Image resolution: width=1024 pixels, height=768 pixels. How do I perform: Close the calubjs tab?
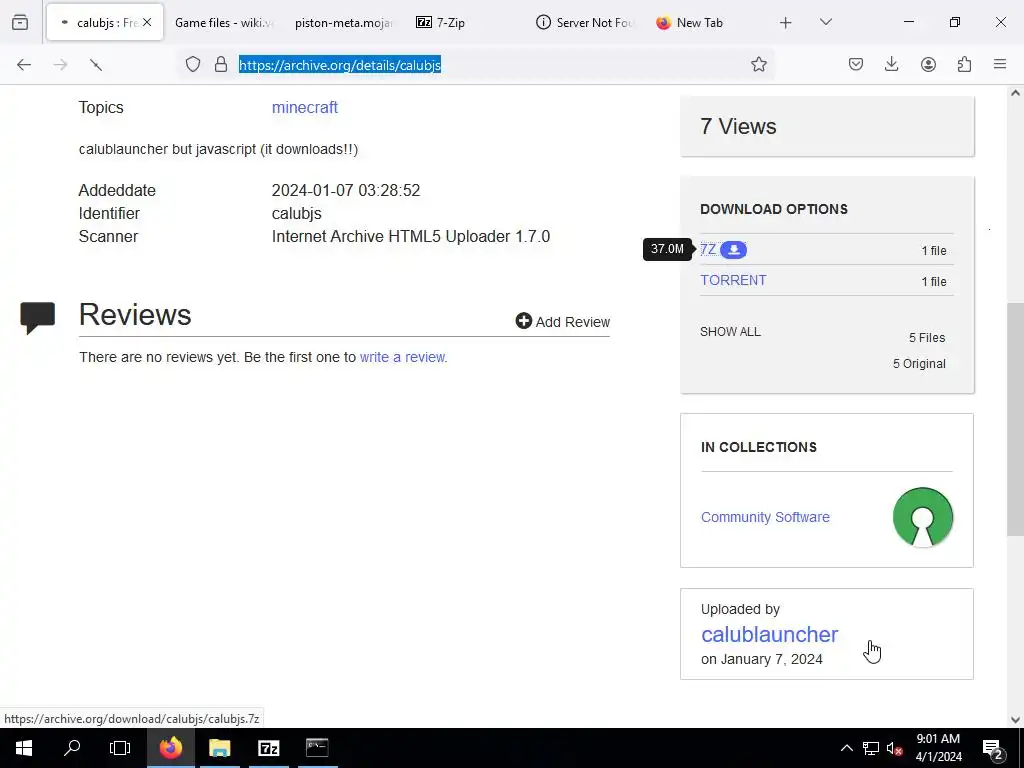(147, 22)
